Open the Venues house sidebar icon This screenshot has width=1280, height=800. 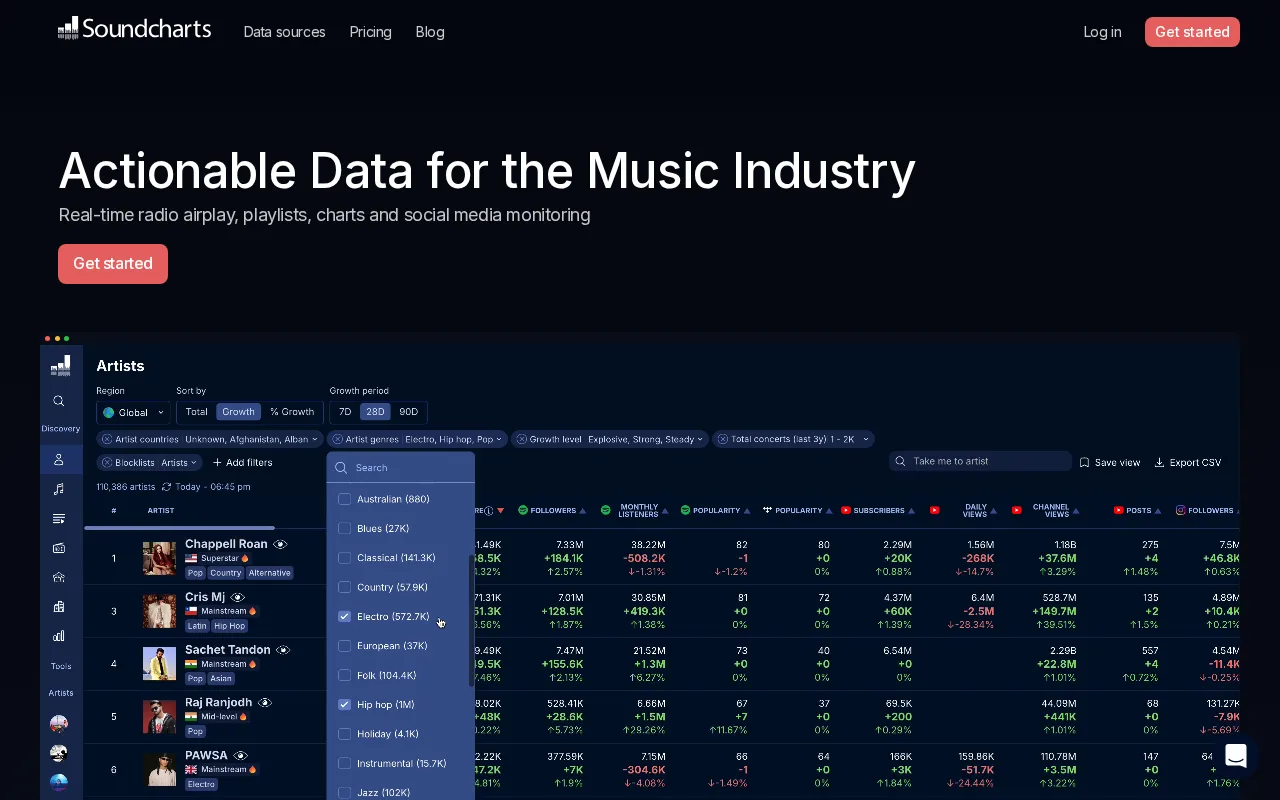tap(59, 577)
